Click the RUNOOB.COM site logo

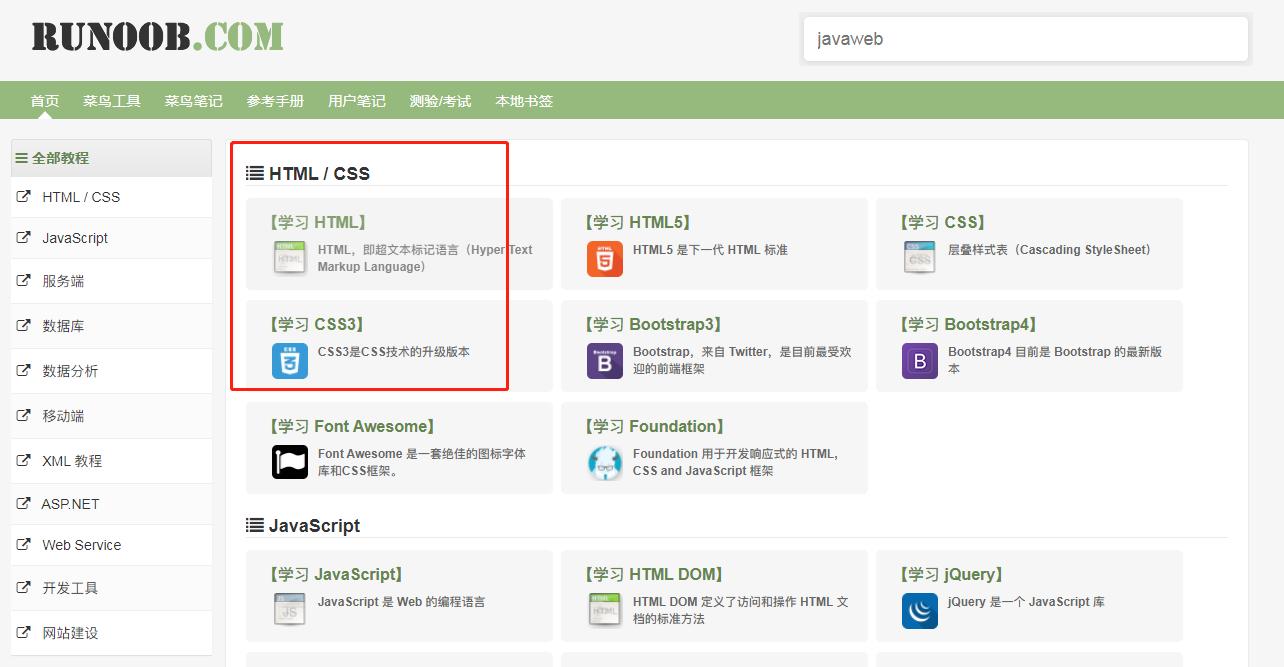coord(157,37)
